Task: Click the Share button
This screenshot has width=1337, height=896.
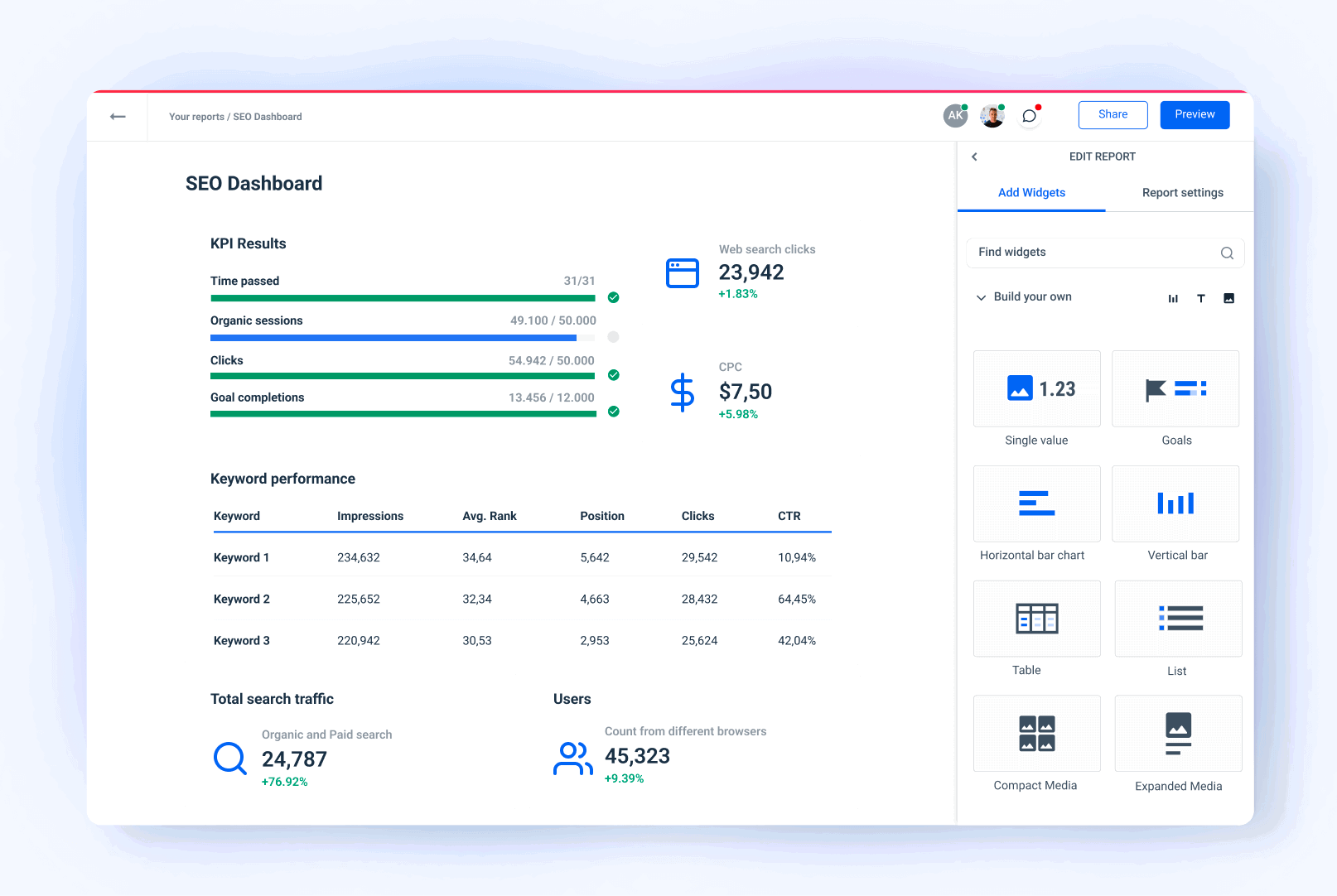Action: click(1113, 114)
